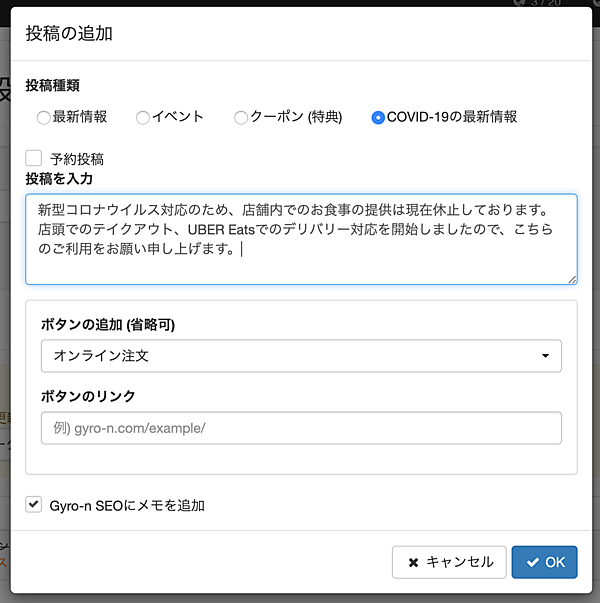The height and width of the screenshot is (603, 600).
Task: Choose the イベント post type
Action: tap(143, 118)
